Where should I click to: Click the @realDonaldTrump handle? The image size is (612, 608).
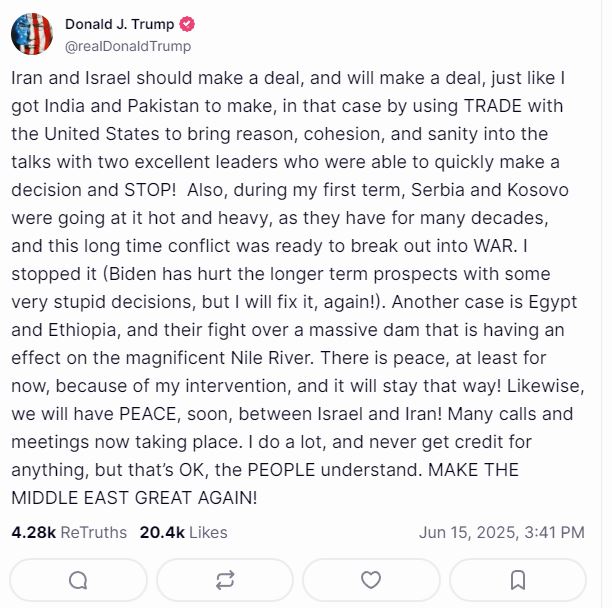click(127, 46)
